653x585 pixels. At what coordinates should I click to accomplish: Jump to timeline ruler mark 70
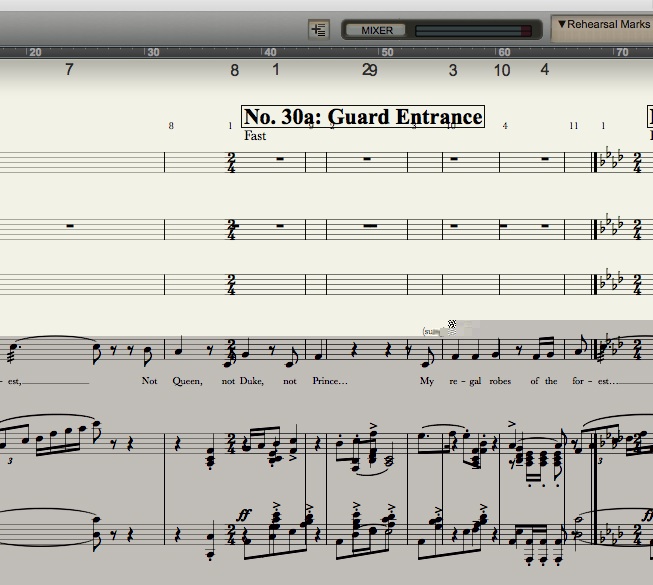click(622, 52)
